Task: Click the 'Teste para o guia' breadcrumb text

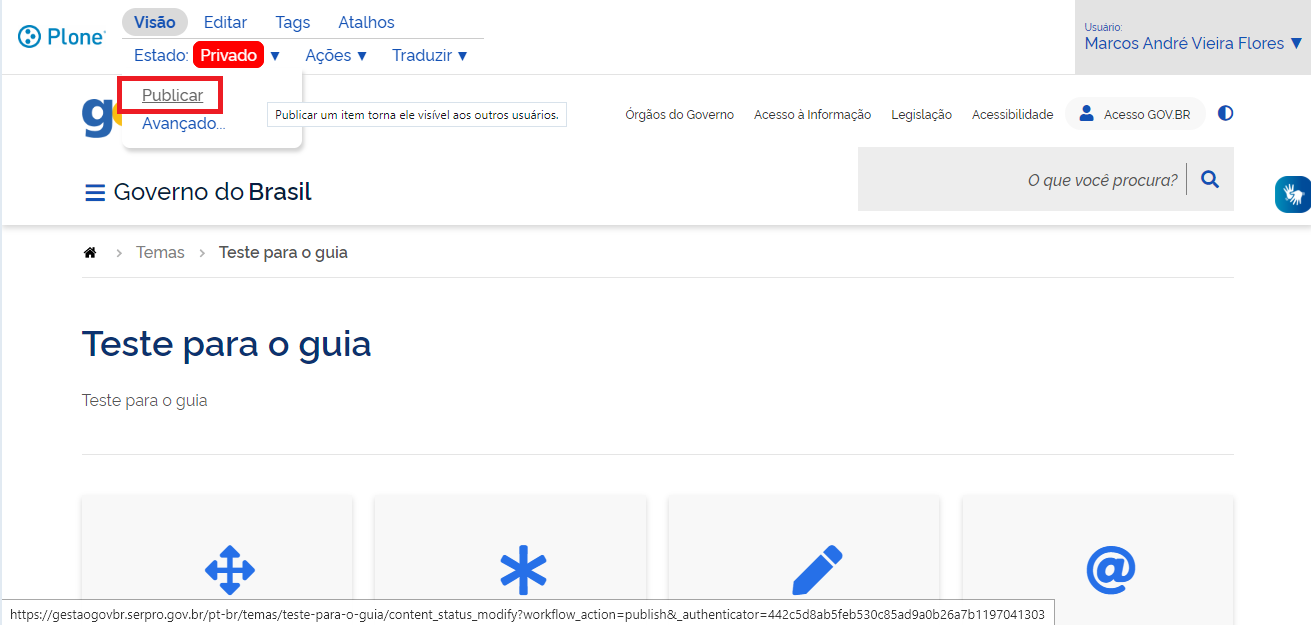Action: (x=283, y=253)
